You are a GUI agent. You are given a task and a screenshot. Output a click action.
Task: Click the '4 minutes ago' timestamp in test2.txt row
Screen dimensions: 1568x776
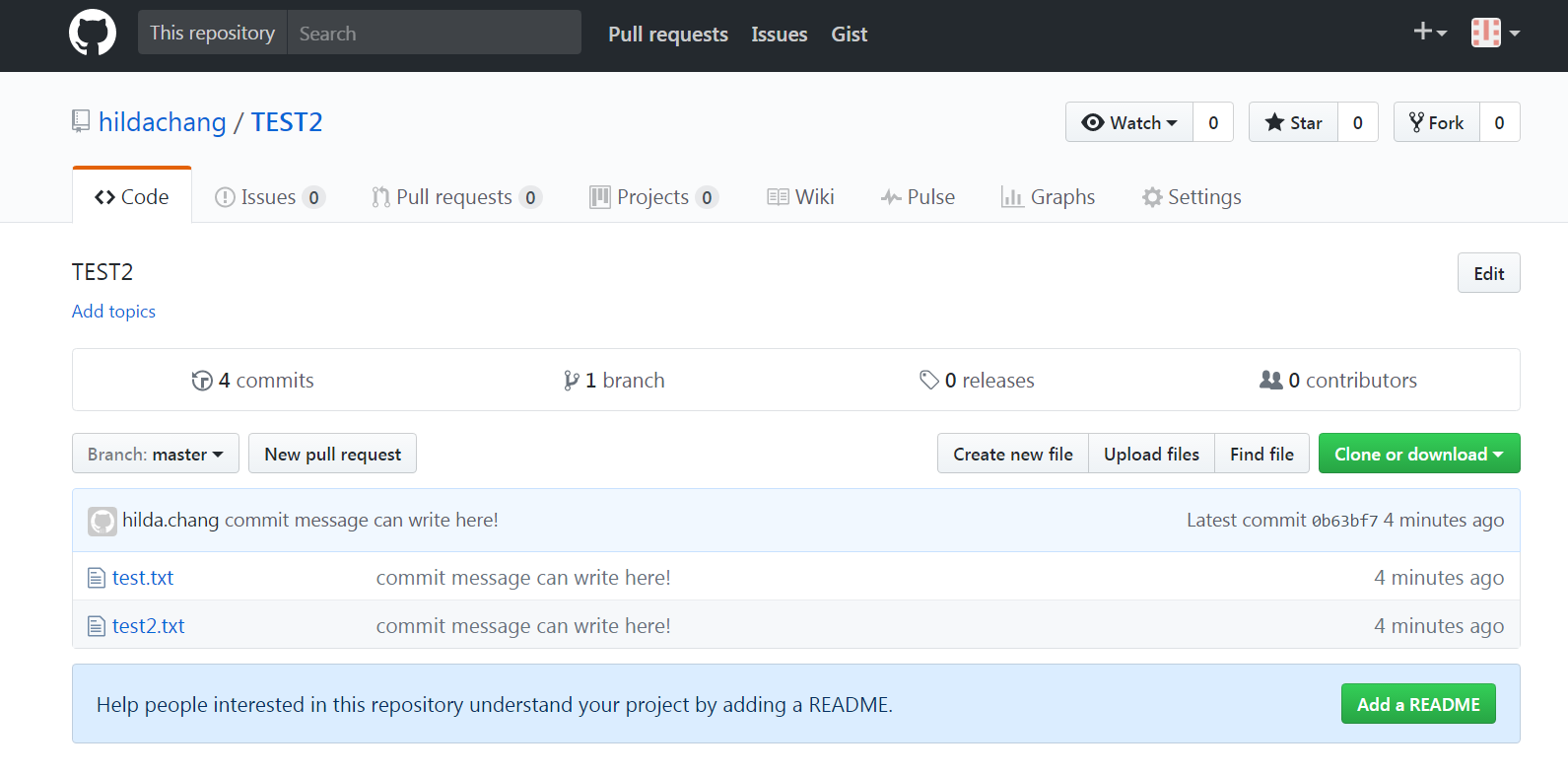(x=1439, y=626)
